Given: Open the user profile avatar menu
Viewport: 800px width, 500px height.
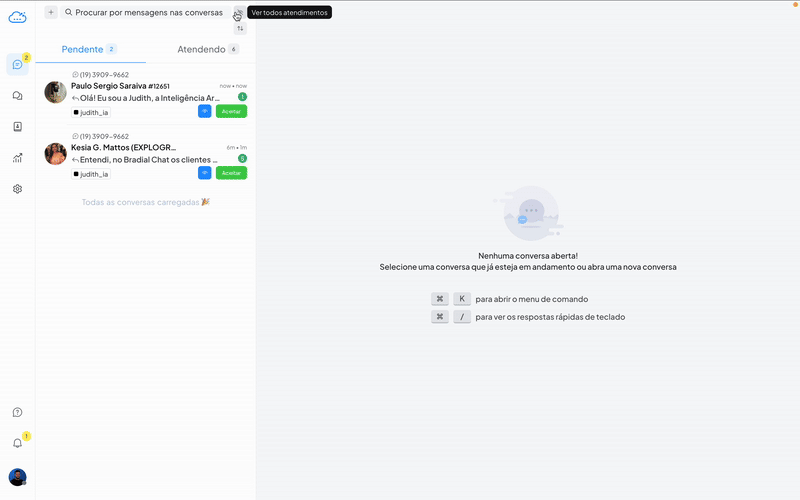Looking at the screenshot, I should (x=17, y=477).
